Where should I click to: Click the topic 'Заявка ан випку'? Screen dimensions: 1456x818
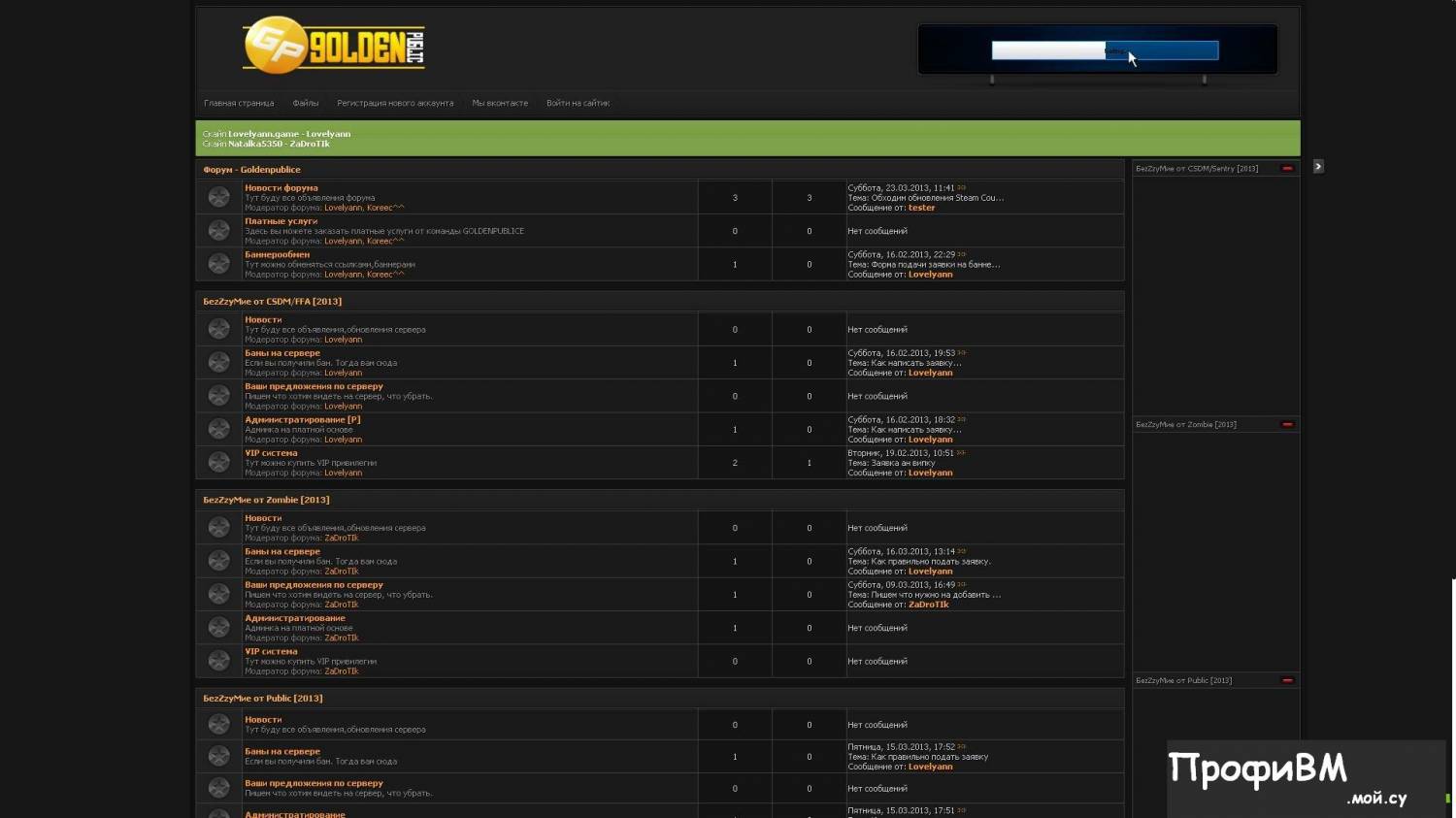[x=903, y=463]
